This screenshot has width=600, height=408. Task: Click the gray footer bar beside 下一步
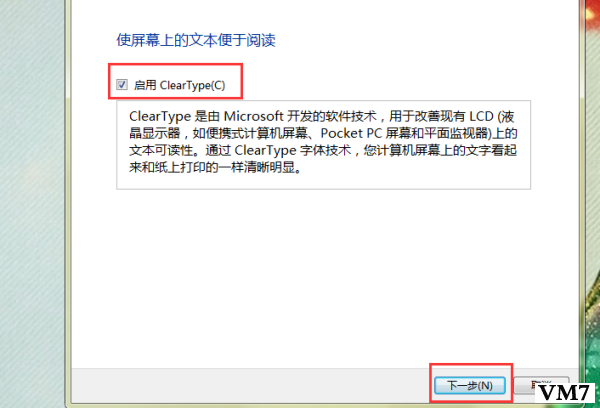coord(249,385)
